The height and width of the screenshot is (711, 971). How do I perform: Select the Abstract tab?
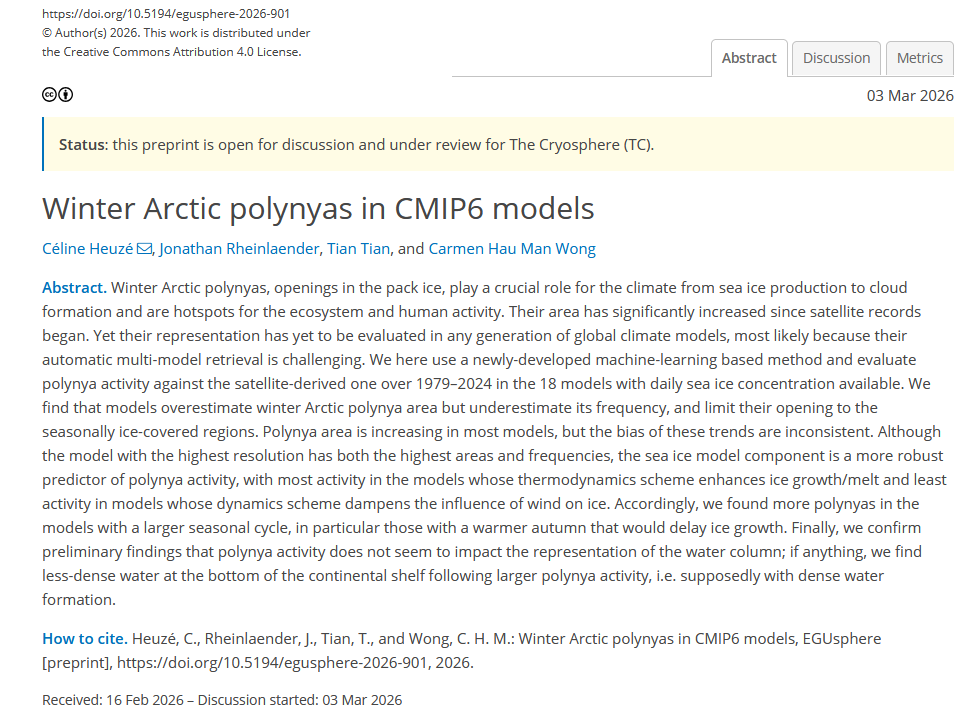[x=749, y=58]
